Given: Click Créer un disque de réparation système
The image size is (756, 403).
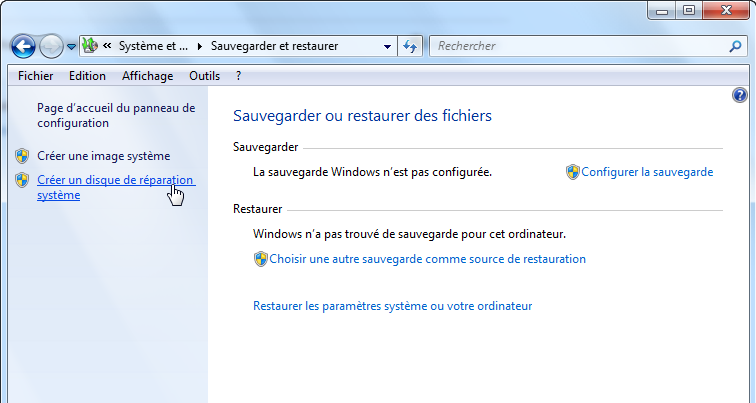Looking at the screenshot, I should pos(115,180).
